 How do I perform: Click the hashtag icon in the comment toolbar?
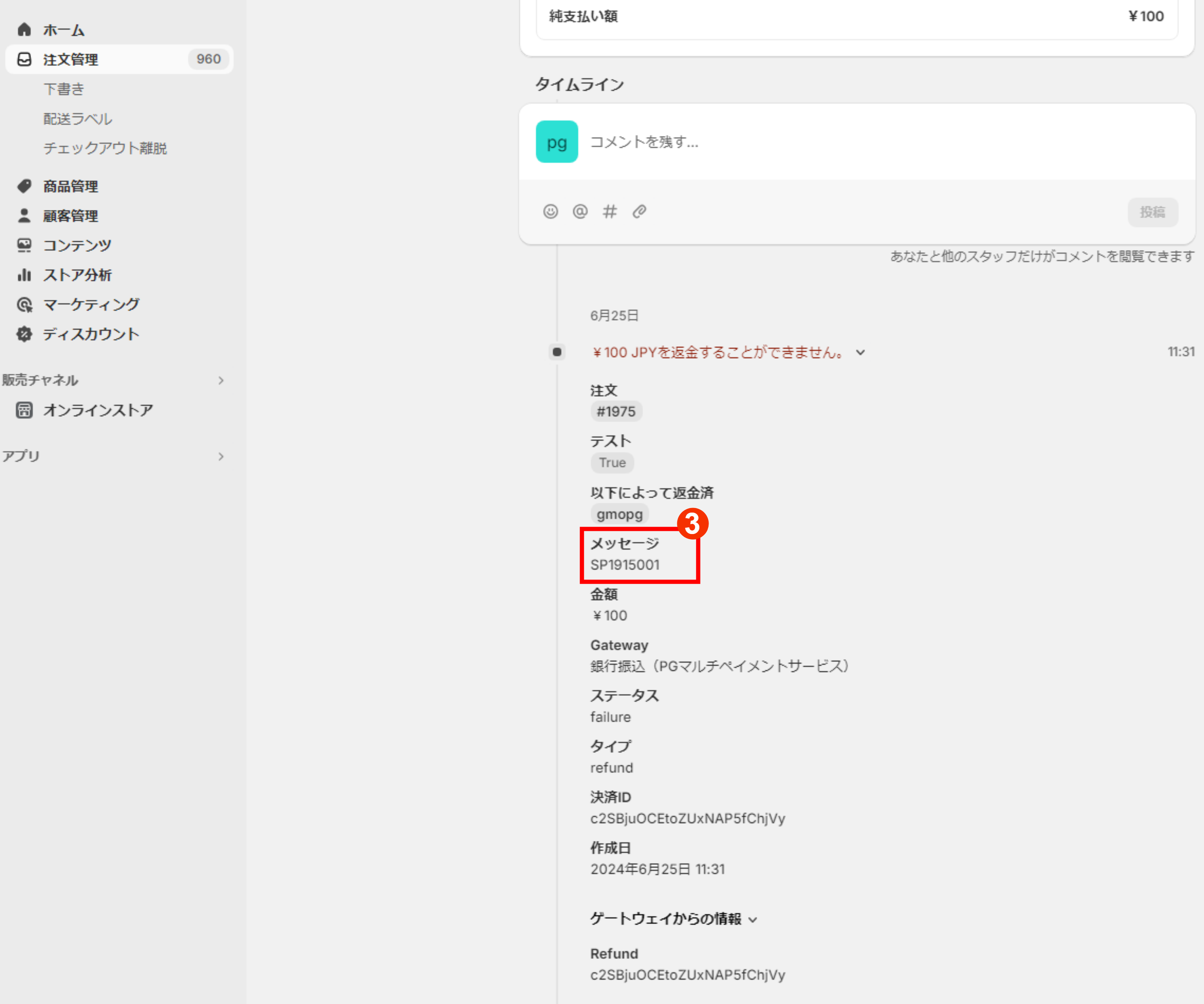(x=610, y=211)
